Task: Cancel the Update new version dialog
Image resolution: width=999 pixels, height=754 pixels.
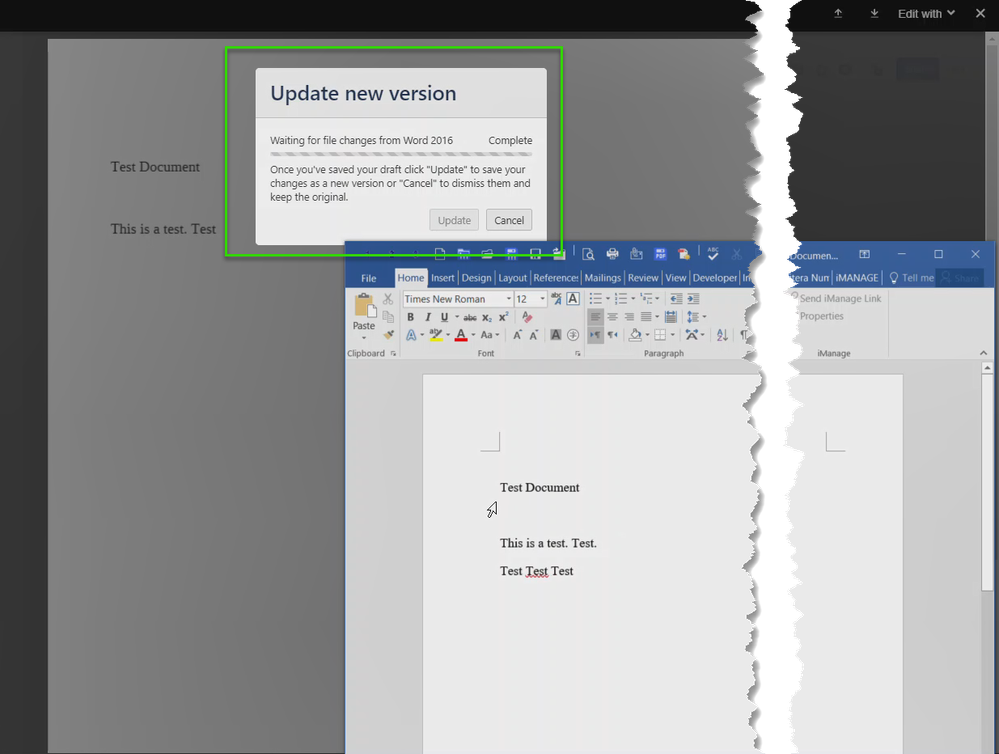Action: tap(509, 220)
